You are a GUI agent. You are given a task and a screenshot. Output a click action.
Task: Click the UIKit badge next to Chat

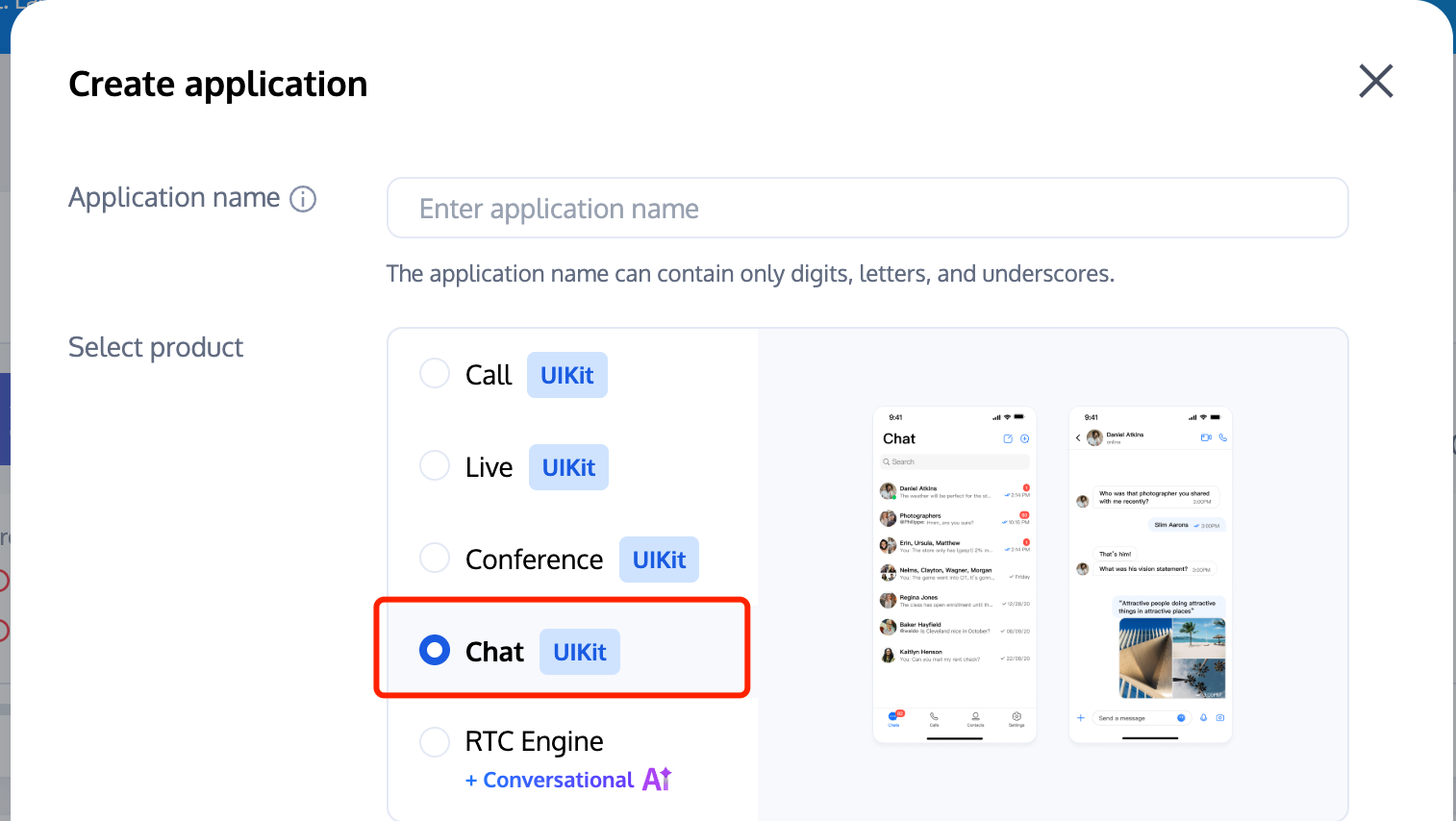(x=580, y=652)
